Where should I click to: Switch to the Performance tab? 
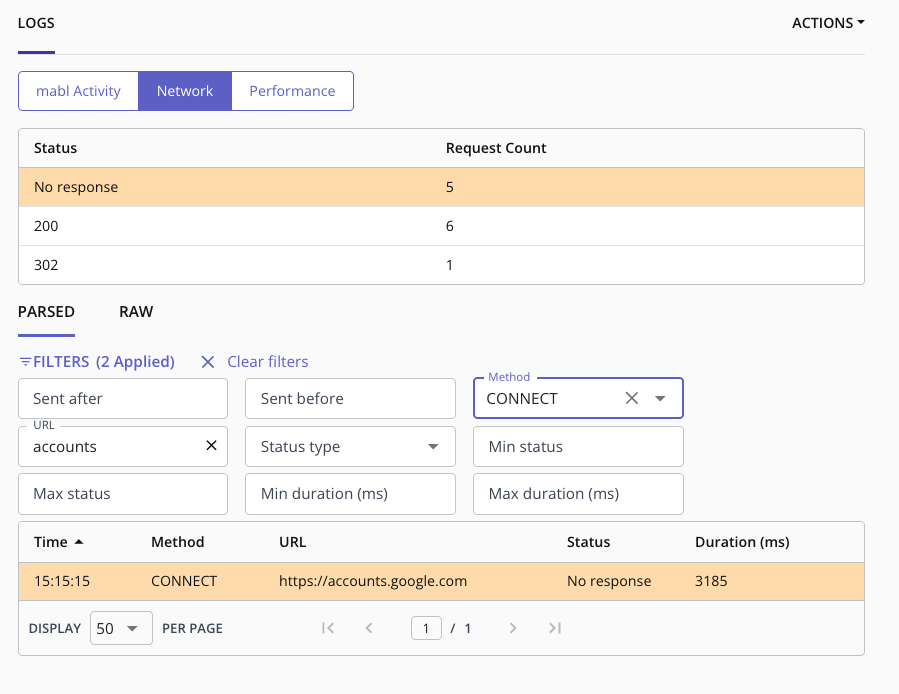292,91
